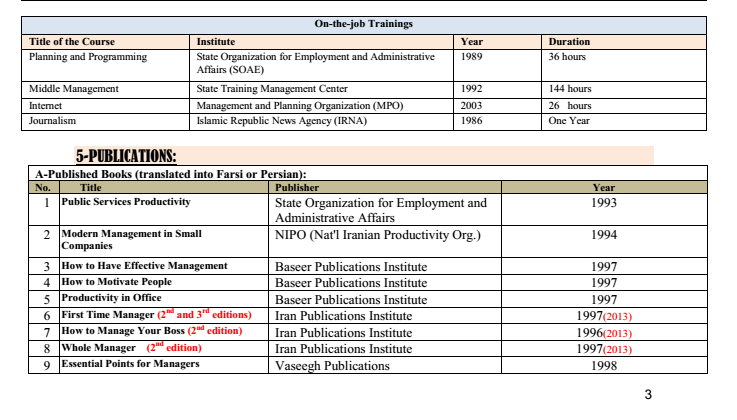Select the "Vaseegh Publications" publisher cell
Screen dimensions: 737x420
(332, 365)
